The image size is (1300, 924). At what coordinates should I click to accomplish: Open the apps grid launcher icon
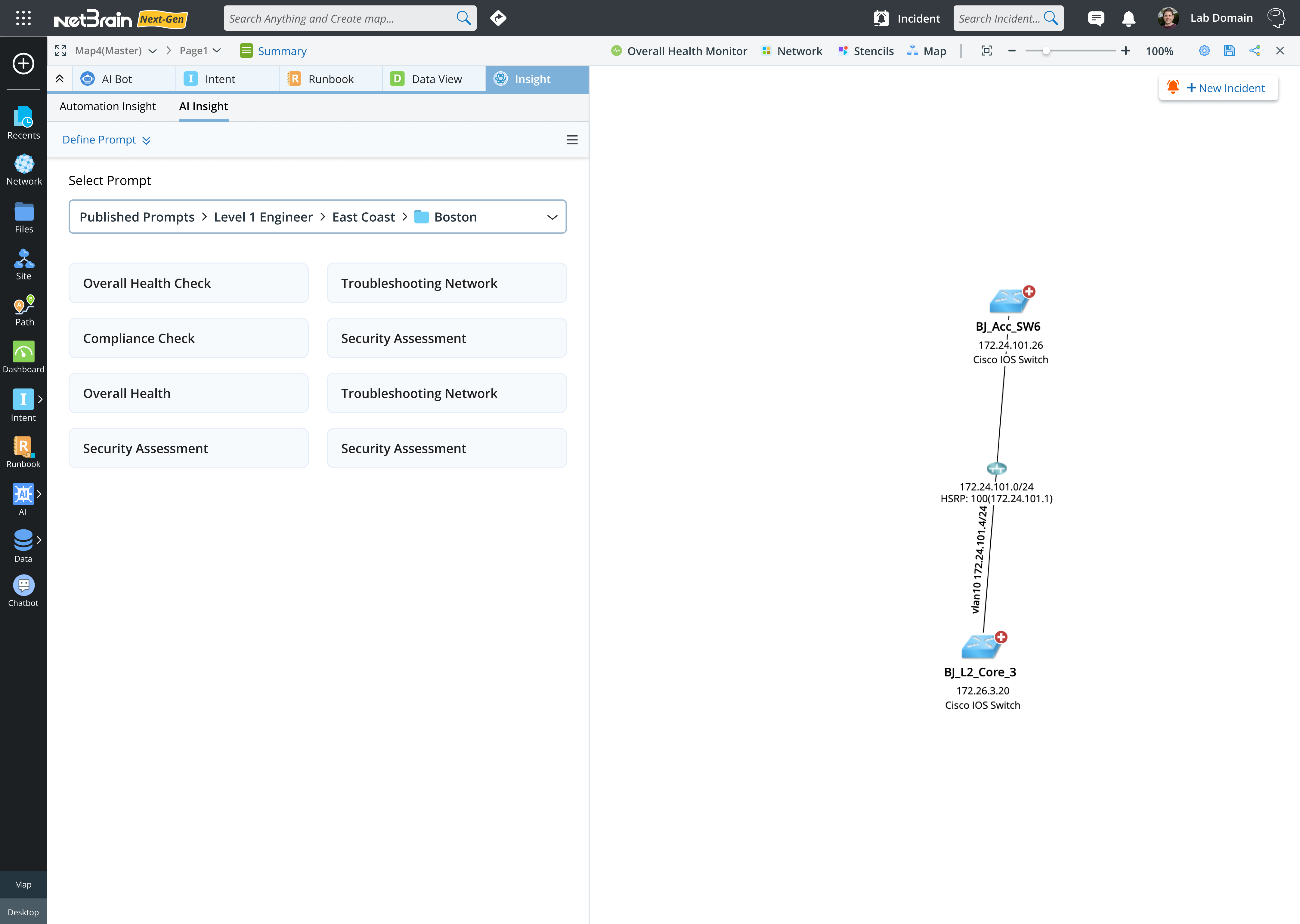[23, 18]
